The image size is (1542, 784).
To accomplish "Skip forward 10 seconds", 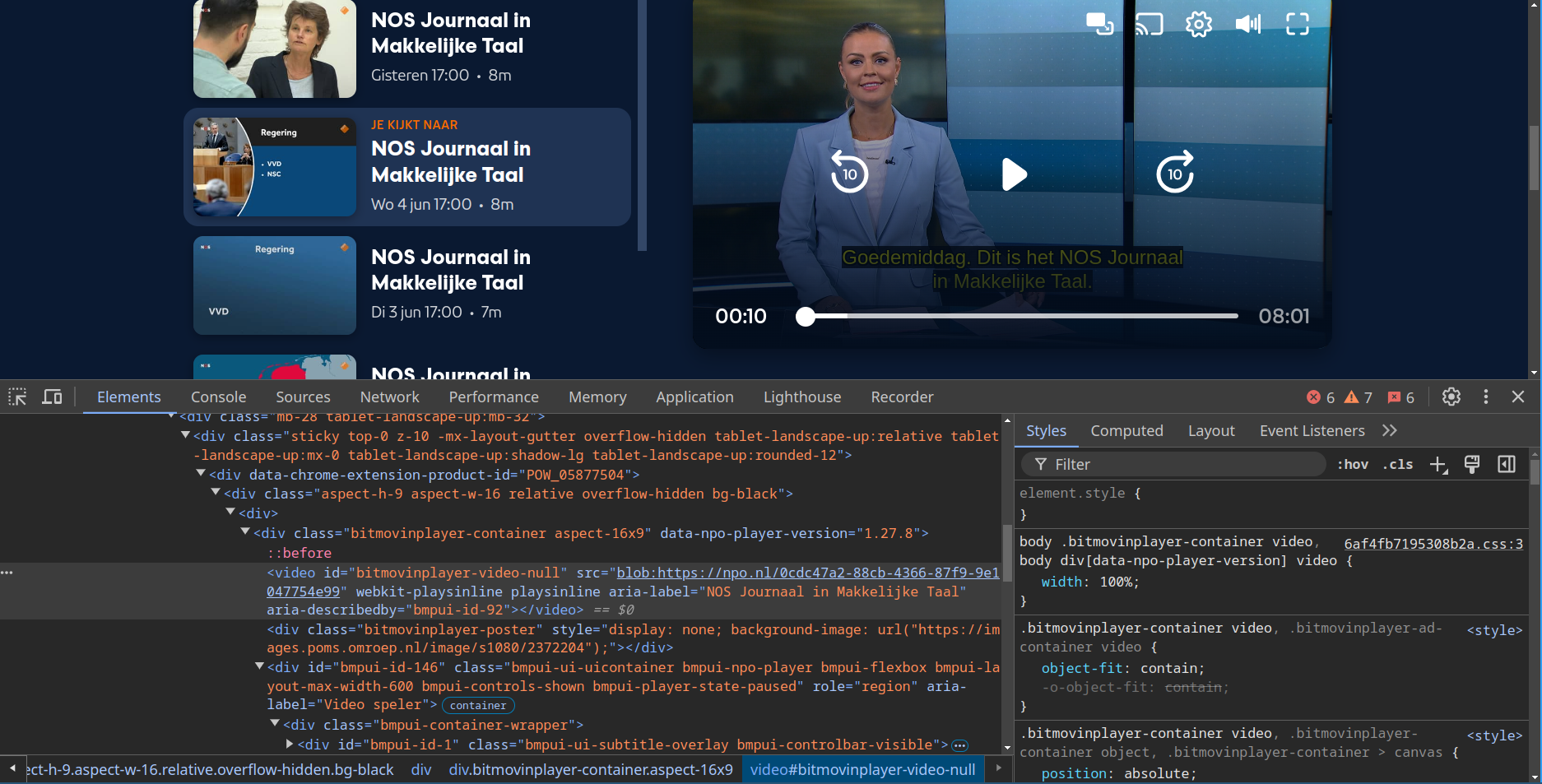I will pos(1175,172).
